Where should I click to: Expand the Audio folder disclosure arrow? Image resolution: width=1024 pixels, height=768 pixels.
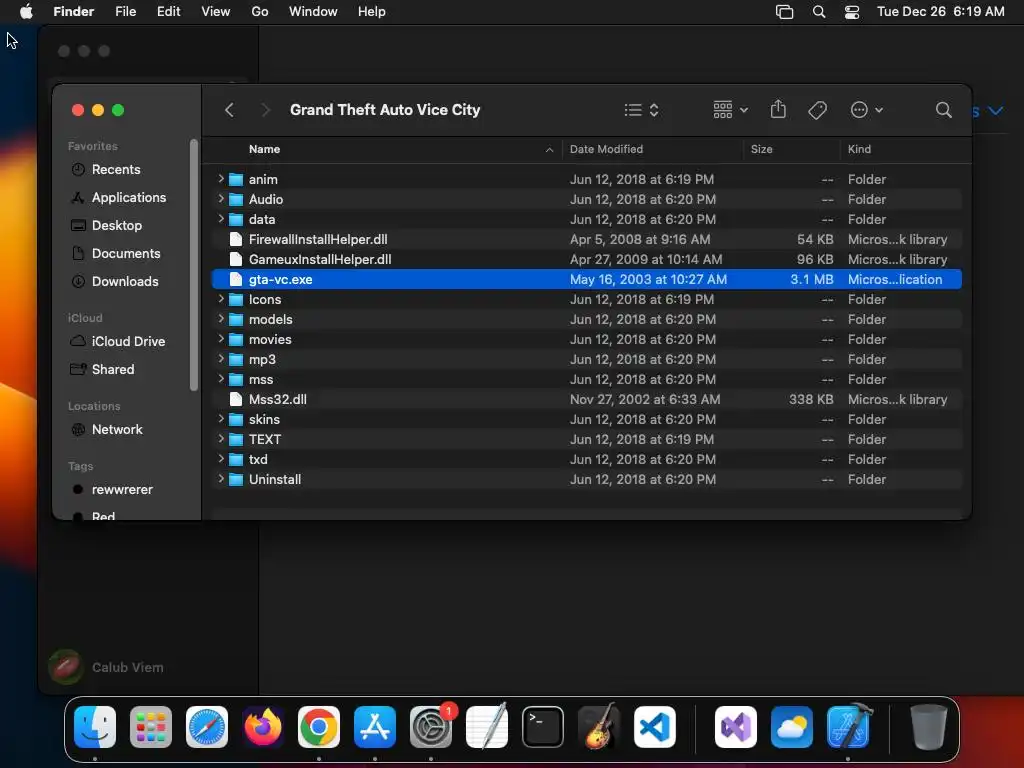(221, 199)
